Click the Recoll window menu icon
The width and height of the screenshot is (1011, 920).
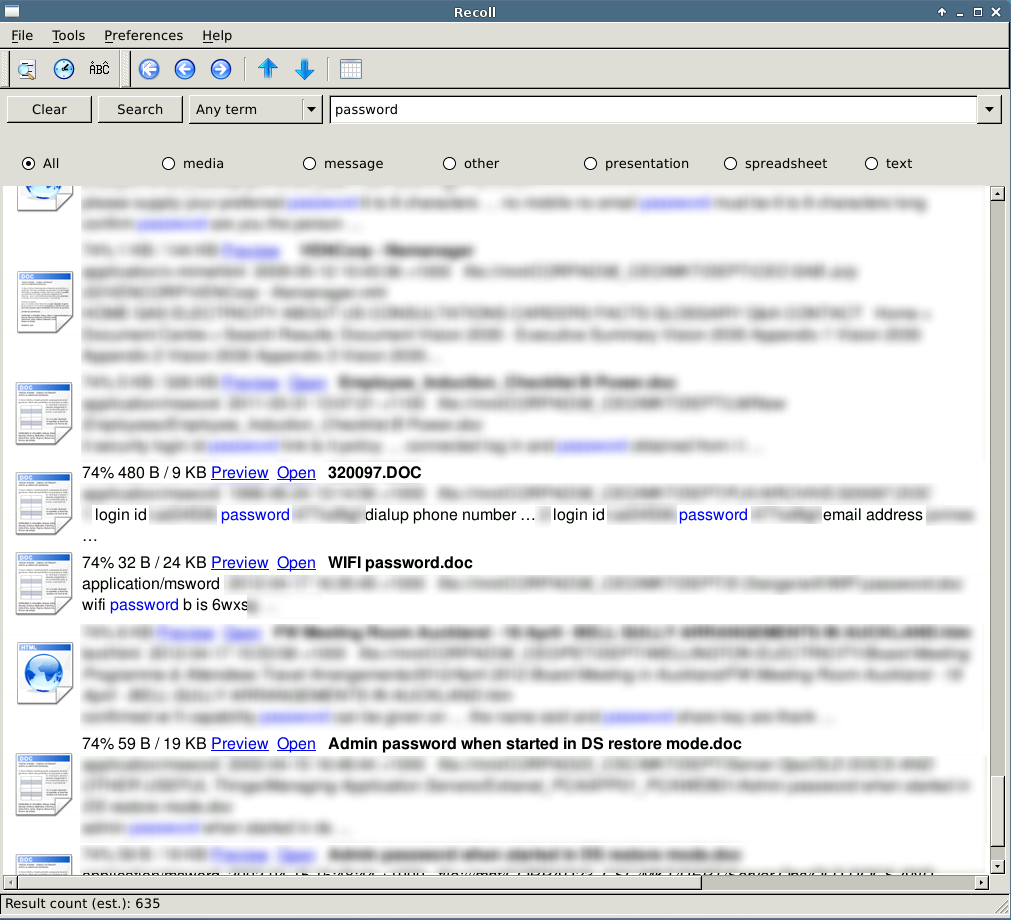click(12, 12)
